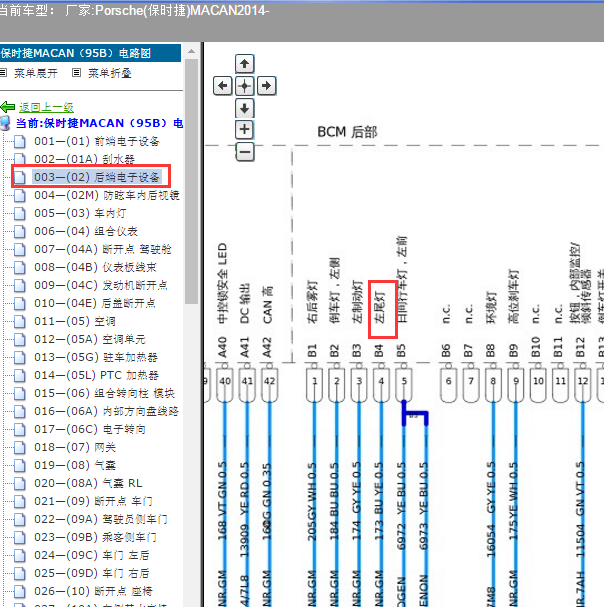Open 001—(01) 前端电子设备 diagram
The width and height of the screenshot is (604, 607).
click(97, 141)
